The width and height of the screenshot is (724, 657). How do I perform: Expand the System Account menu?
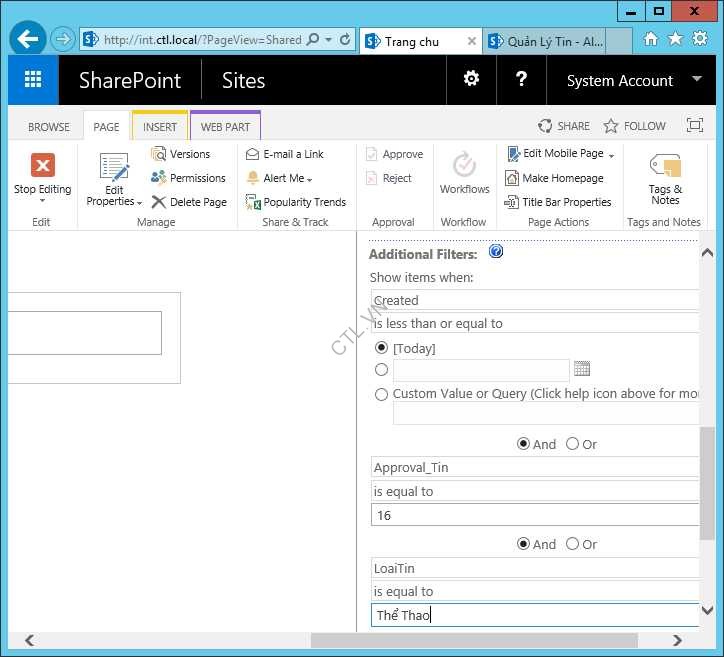(634, 80)
